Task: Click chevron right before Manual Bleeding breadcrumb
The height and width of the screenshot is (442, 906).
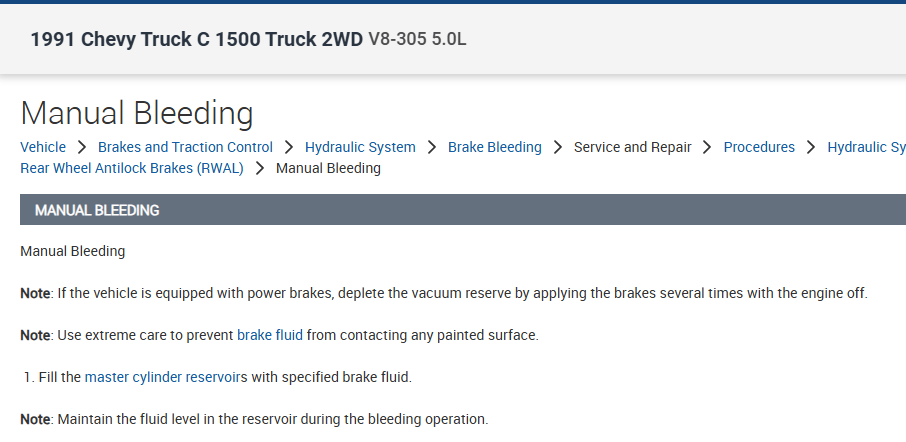Action: 260,168
